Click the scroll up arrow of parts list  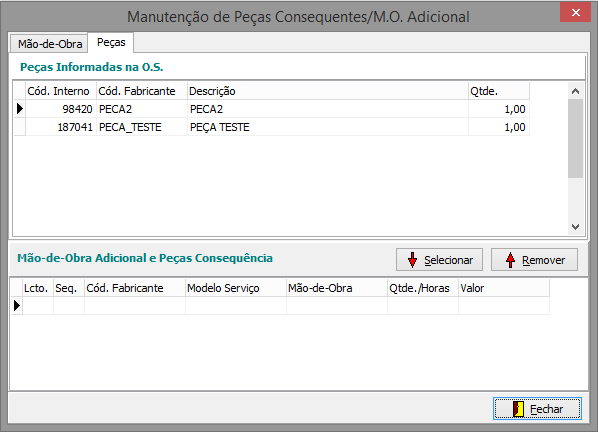(575, 91)
